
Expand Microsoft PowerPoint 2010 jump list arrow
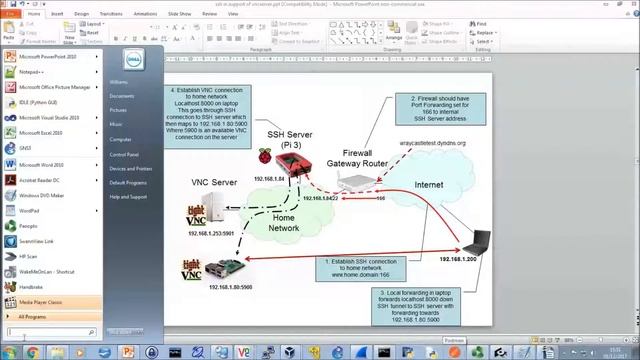[x=97, y=57]
